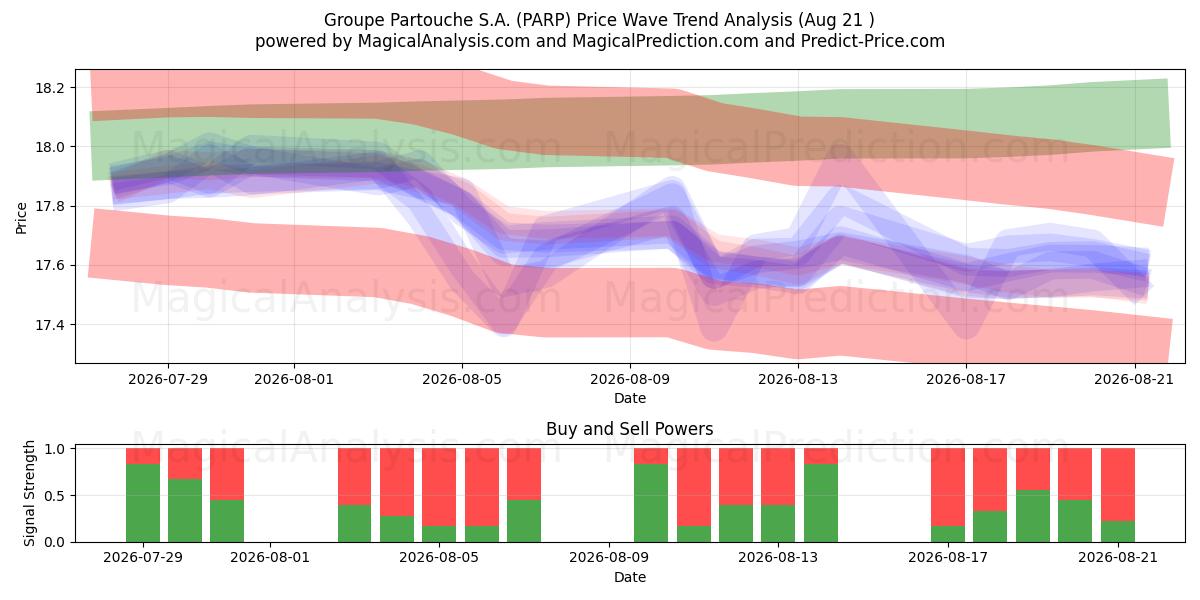Click the 2026-08-13 date tick of the Buy and Sell Powers chart
The image size is (1200, 600).
(x=778, y=558)
